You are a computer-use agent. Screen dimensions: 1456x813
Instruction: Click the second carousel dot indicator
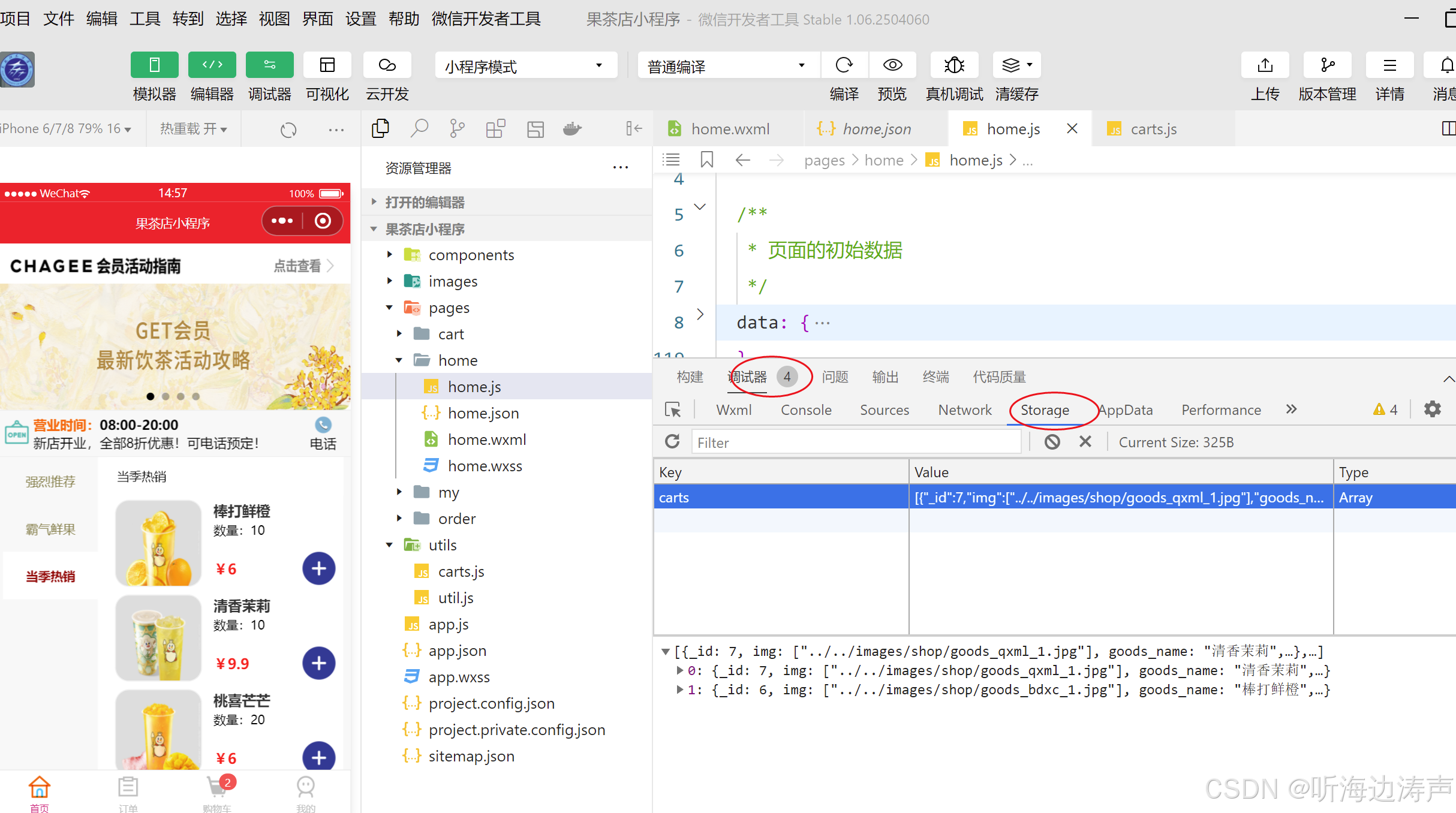tap(166, 396)
